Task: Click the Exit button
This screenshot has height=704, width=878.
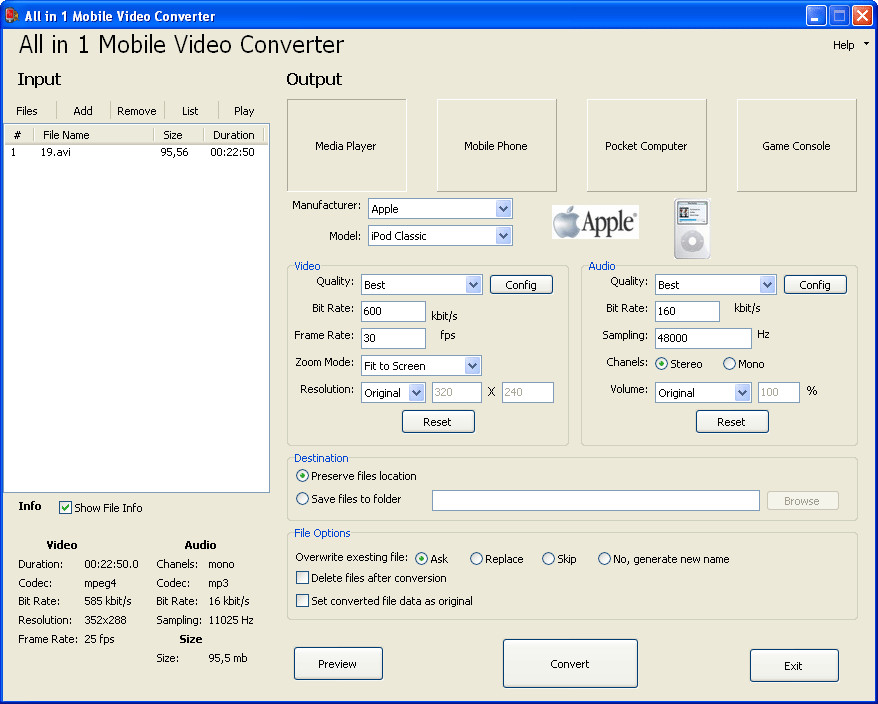Action: (x=794, y=665)
